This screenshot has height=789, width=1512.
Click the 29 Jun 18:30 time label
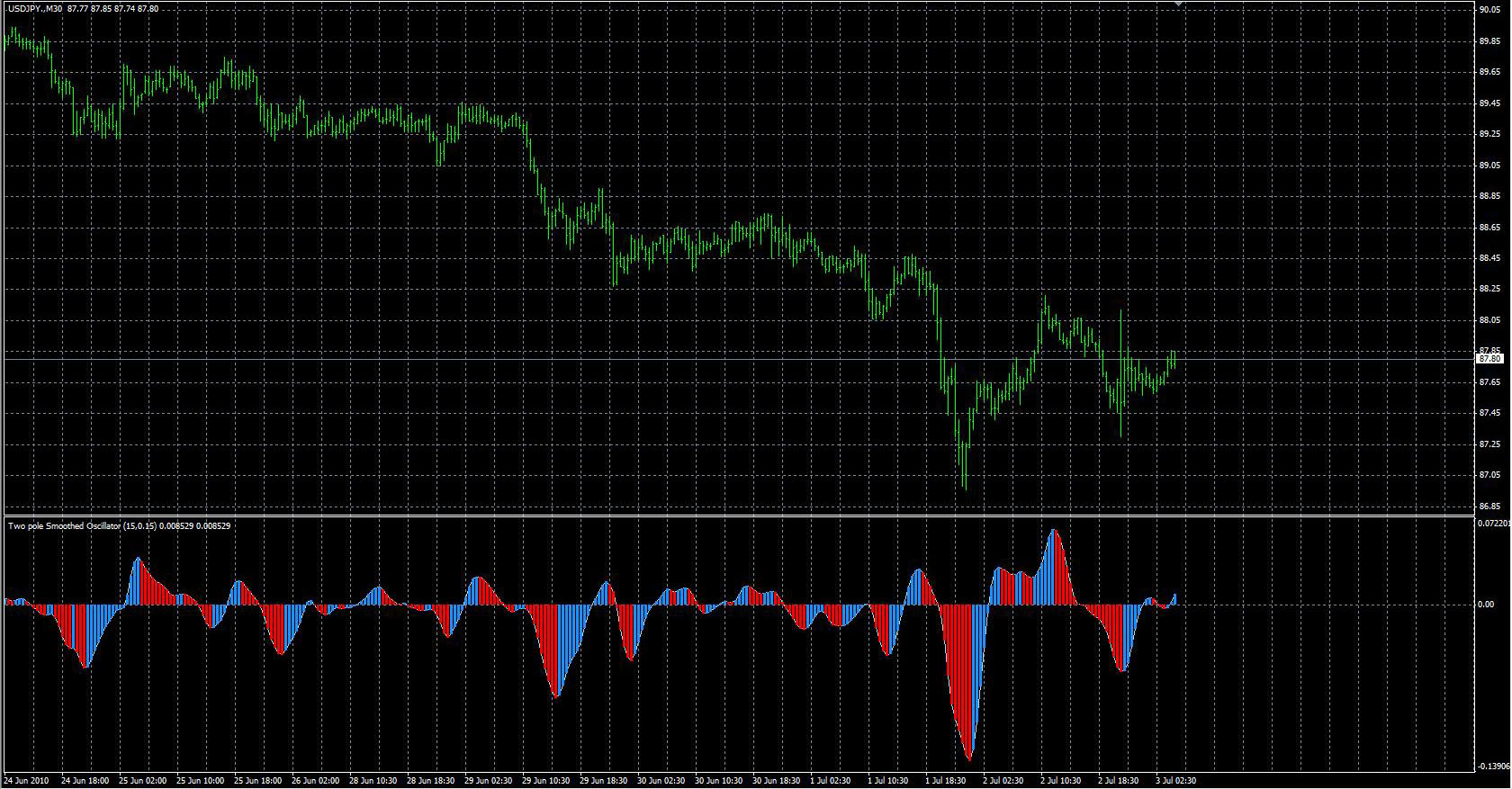pos(603,781)
